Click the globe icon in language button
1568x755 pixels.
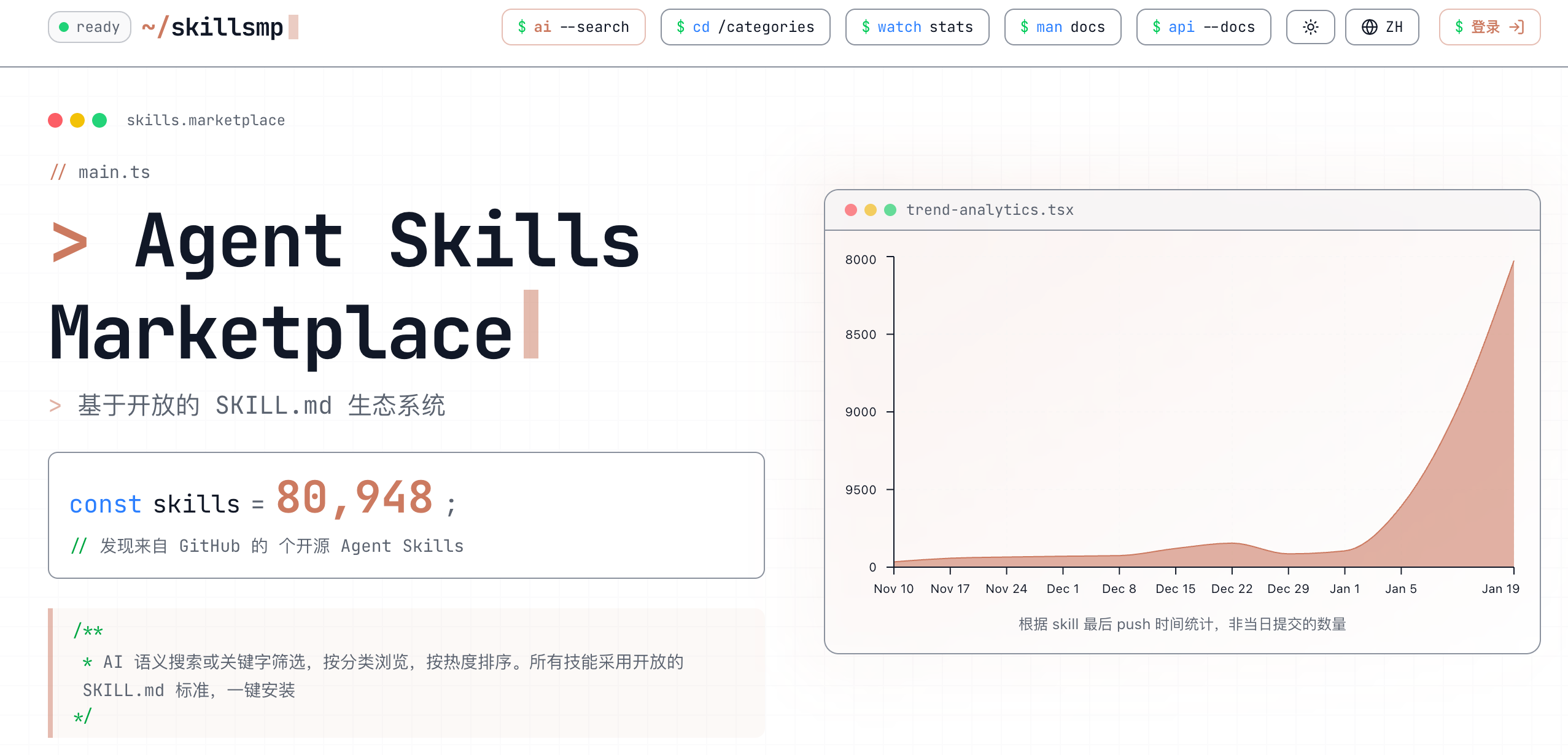tap(1369, 27)
